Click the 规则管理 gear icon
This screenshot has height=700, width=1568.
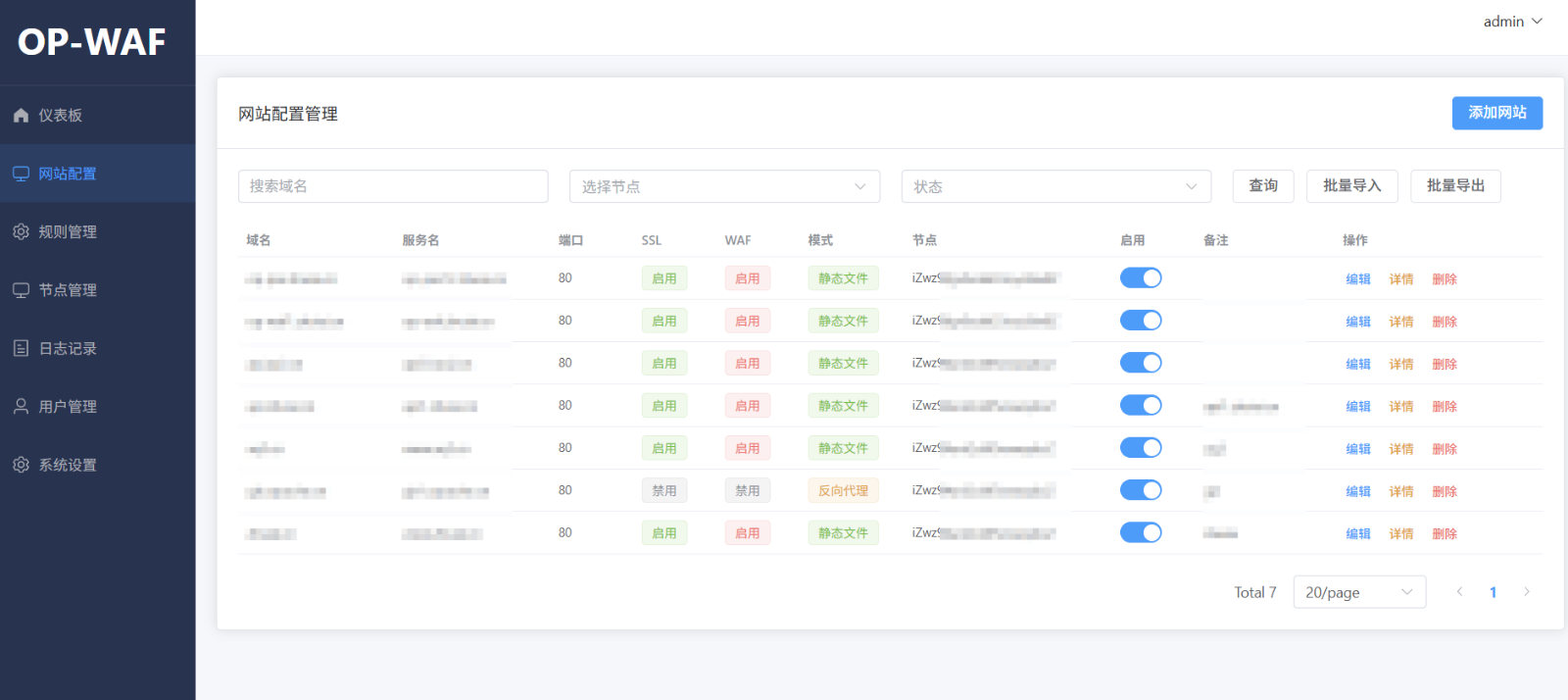pyautogui.click(x=21, y=231)
